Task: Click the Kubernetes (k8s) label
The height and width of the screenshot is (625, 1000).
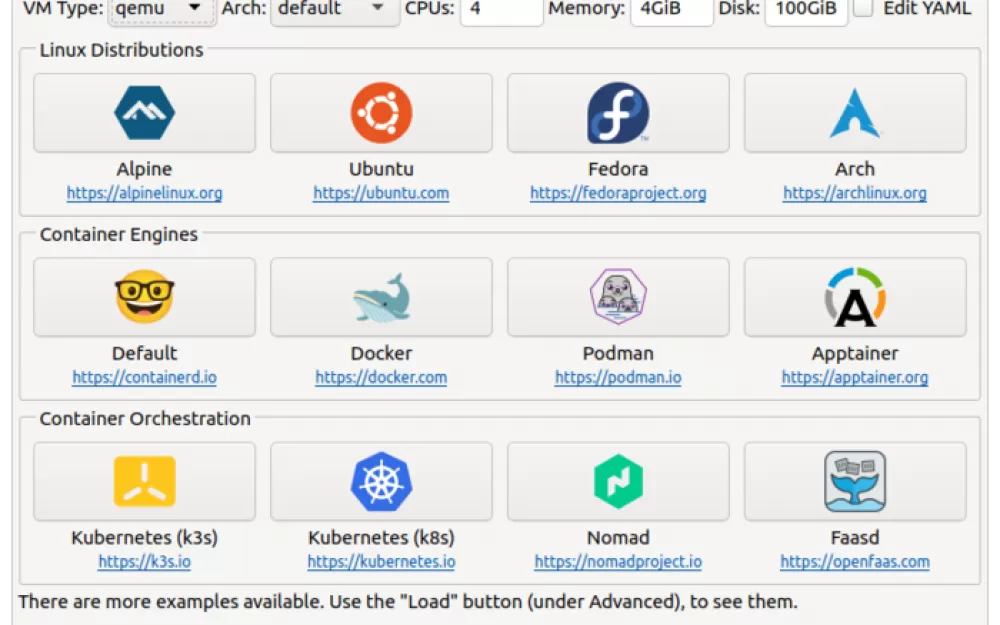Action: tap(381, 537)
